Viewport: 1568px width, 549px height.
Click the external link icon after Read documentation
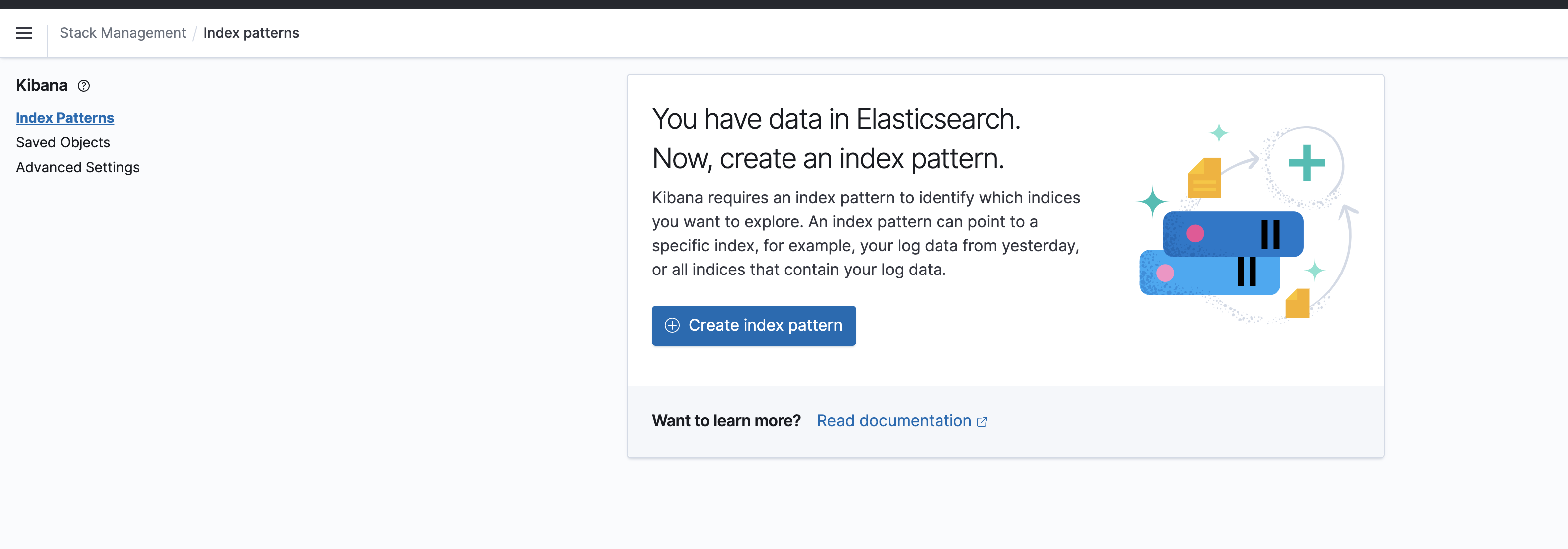[982, 422]
